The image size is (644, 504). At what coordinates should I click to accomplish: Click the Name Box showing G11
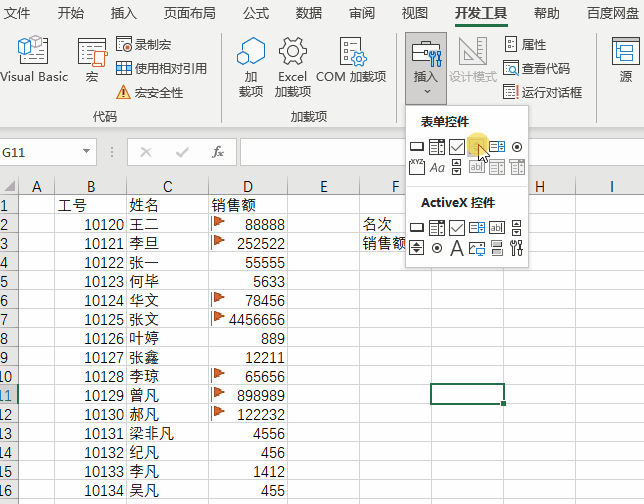click(40, 152)
